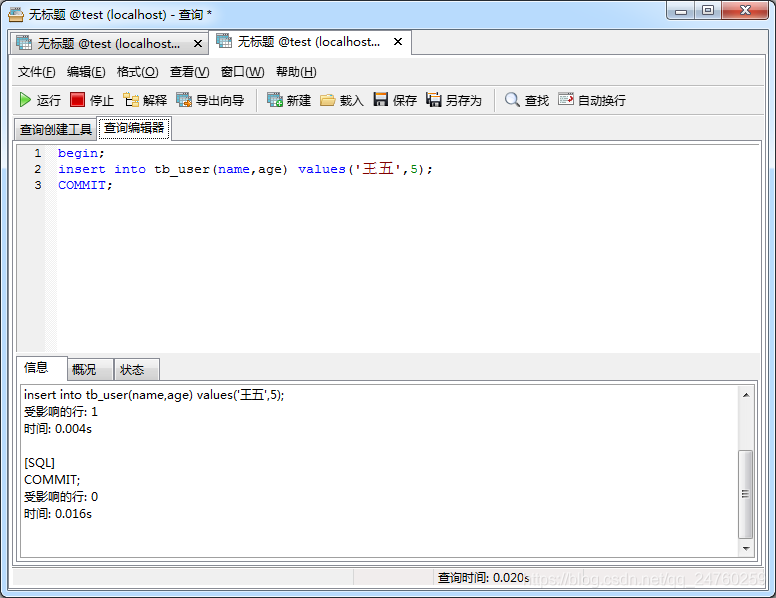The height and width of the screenshot is (598, 776).
Task: Click the 导出向导 label in the toolbar
Action: [x=220, y=100]
